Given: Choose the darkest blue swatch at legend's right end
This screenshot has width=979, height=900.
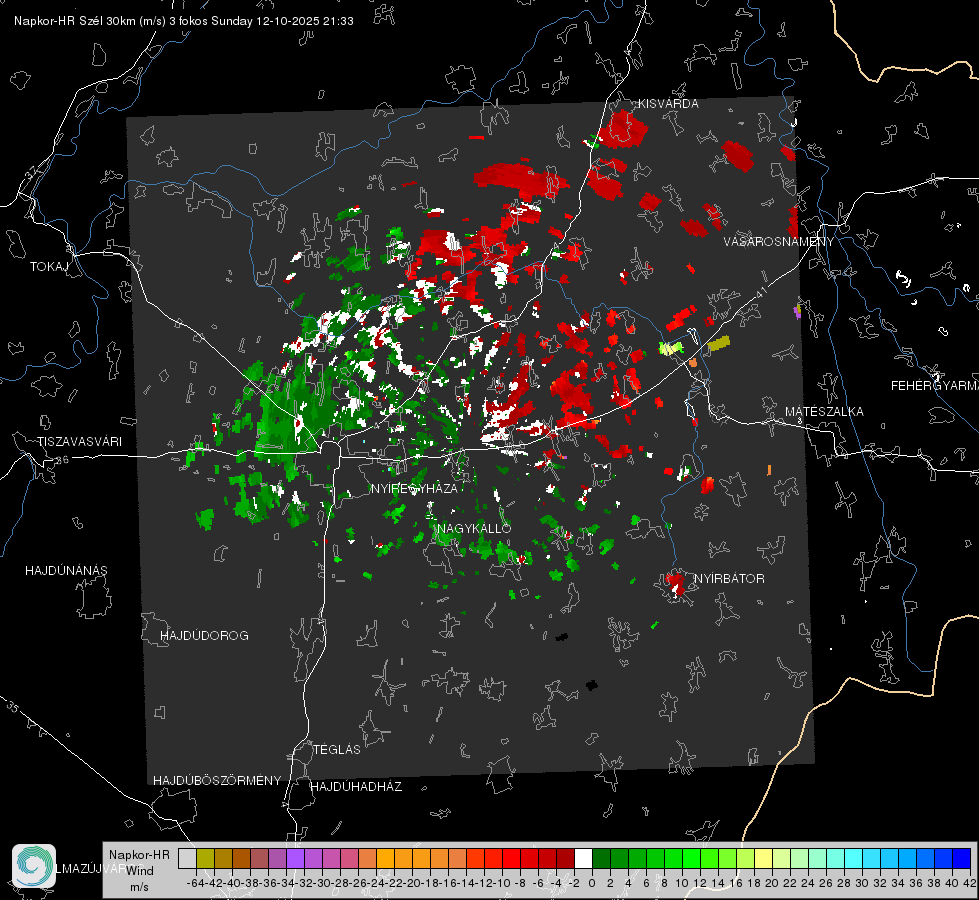Looking at the screenshot, I should point(962,858).
